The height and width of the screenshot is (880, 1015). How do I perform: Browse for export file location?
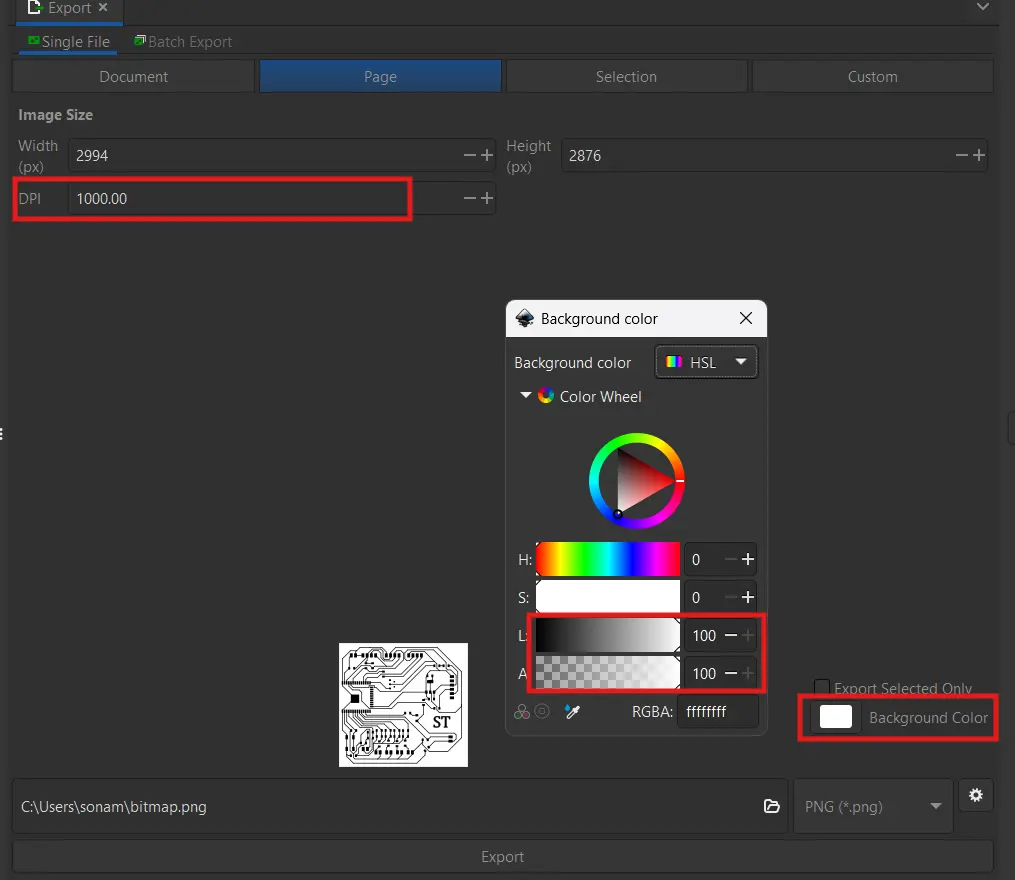tap(772, 806)
